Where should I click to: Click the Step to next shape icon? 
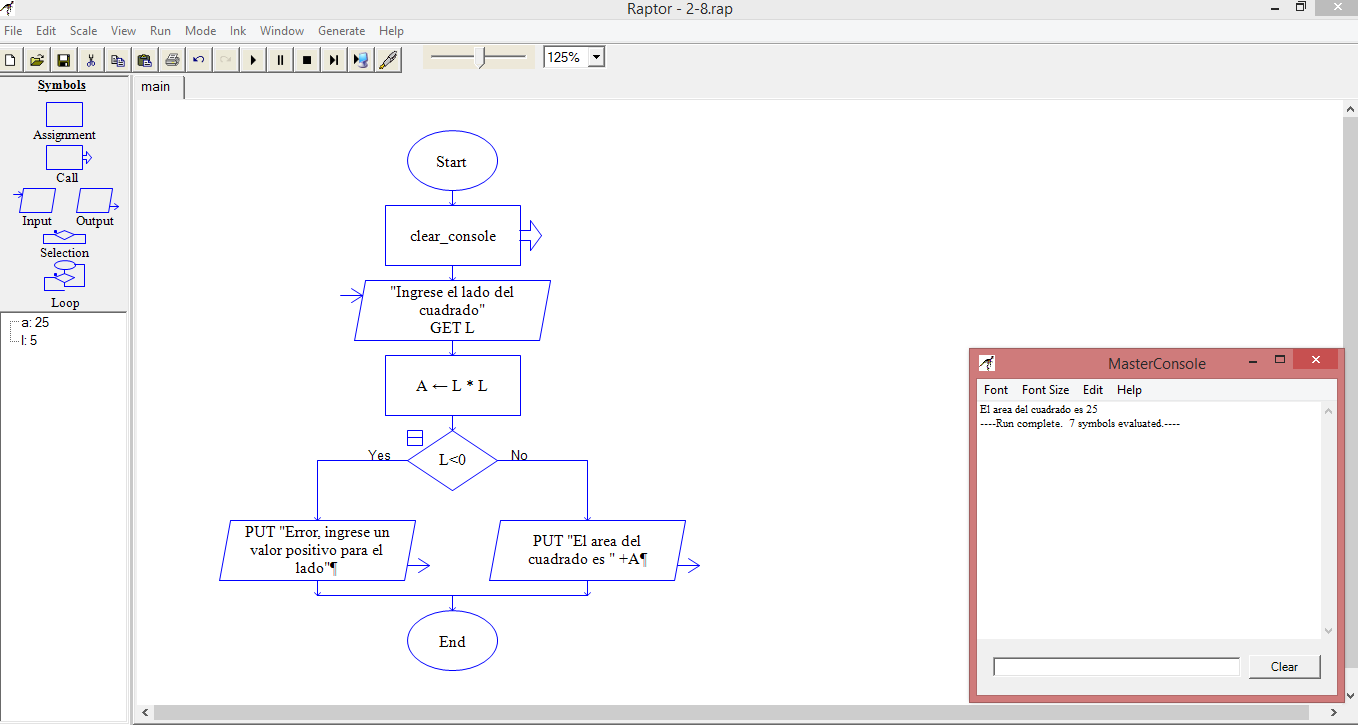point(334,60)
